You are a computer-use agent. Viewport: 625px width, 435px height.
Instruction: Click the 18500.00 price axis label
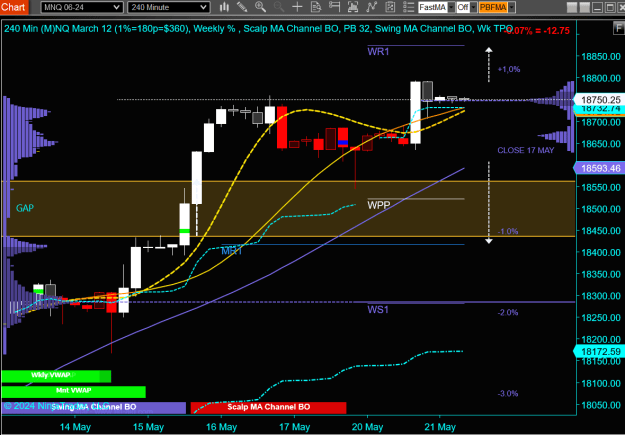tap(601, 209)
